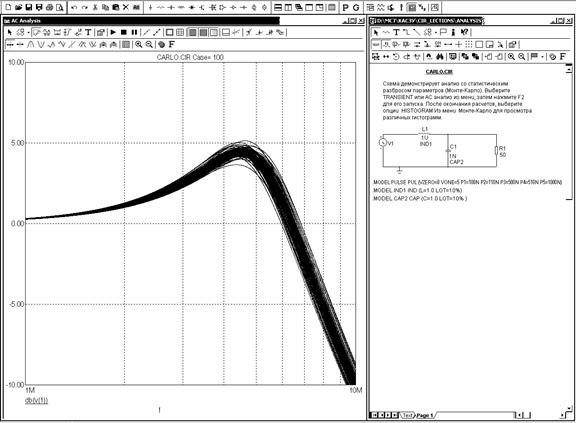Click the db(v(1)) expression label
This screenshot has width=576, height=423.
(x=36, y=400)
